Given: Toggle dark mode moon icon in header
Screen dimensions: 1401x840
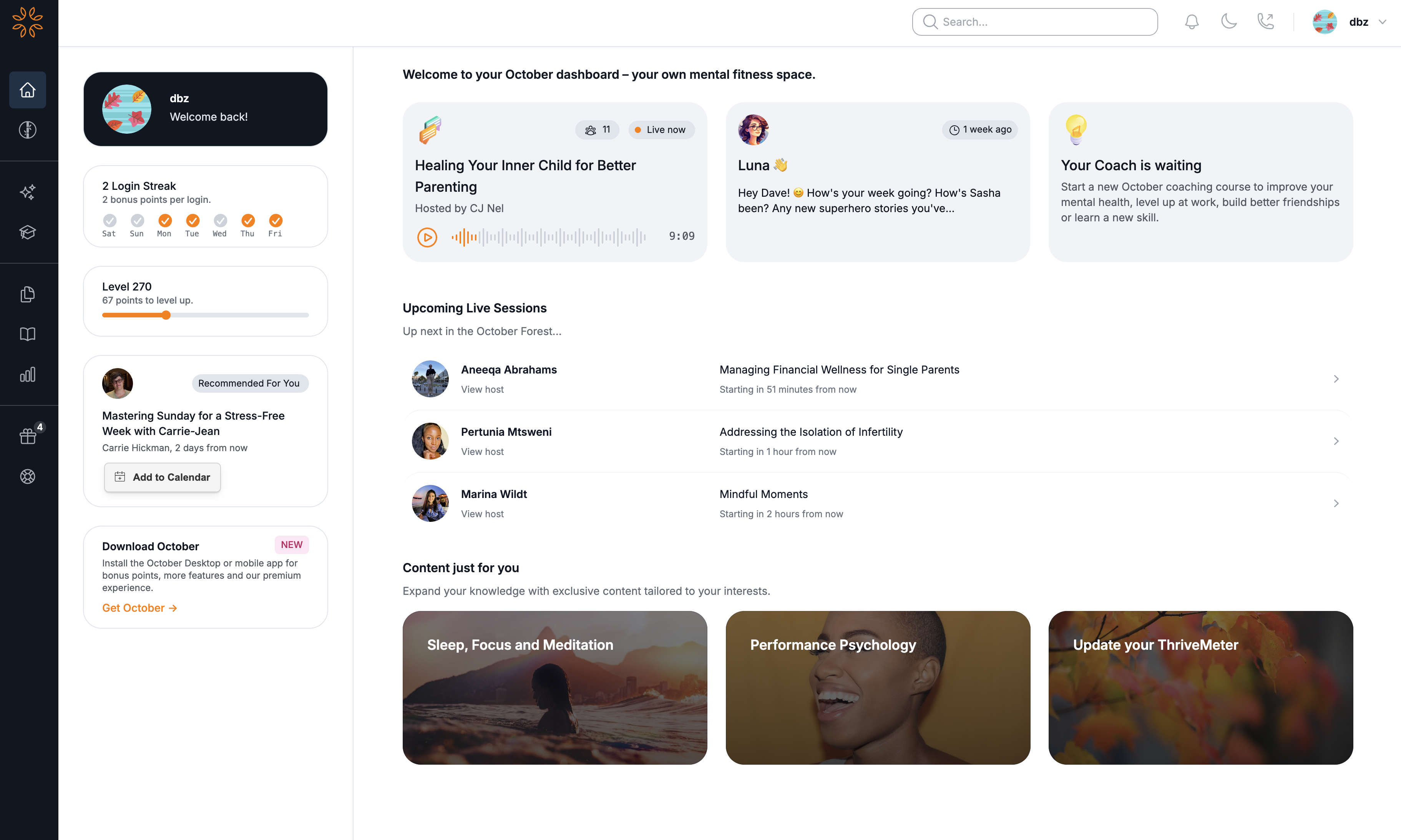Looking at the screenshot, I should tap(1228, 22).
